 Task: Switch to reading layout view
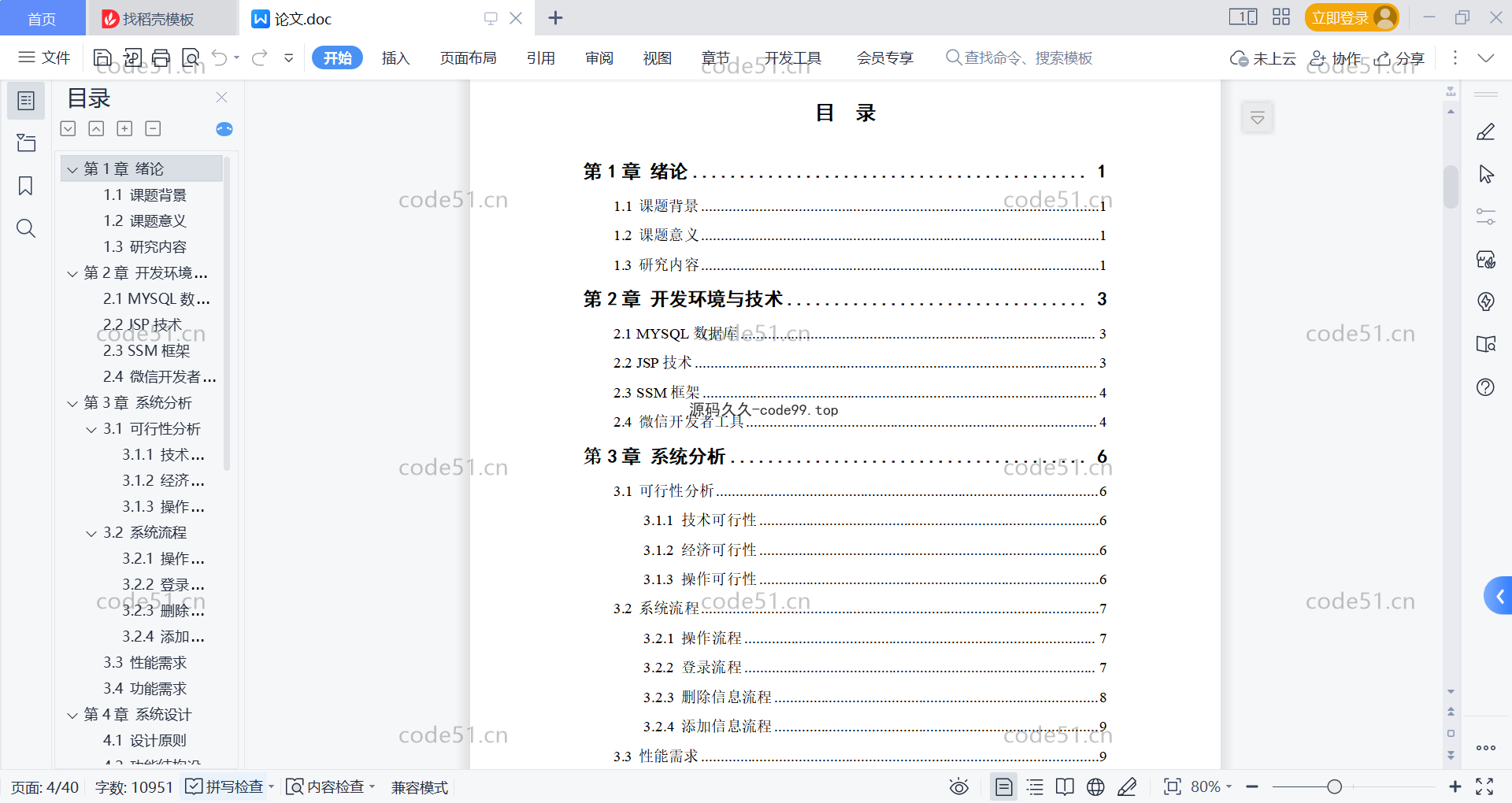click(x=1065, y=786)
